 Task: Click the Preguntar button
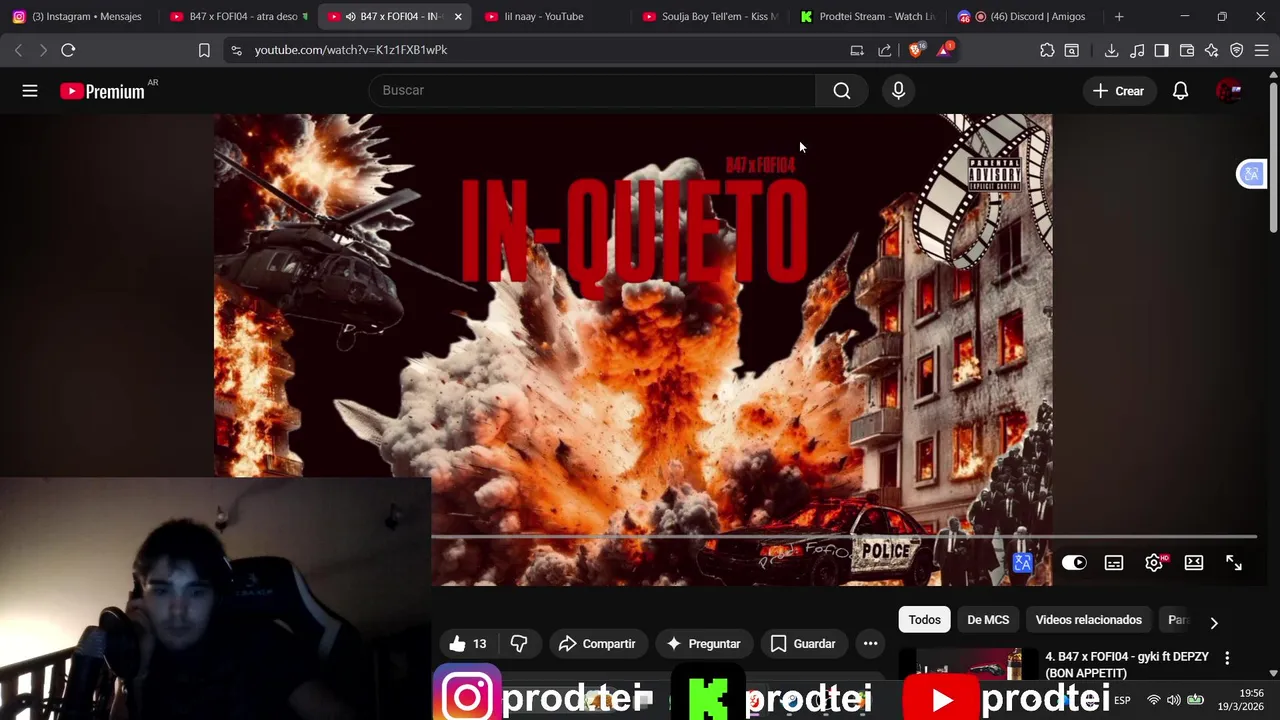(704, 644)
